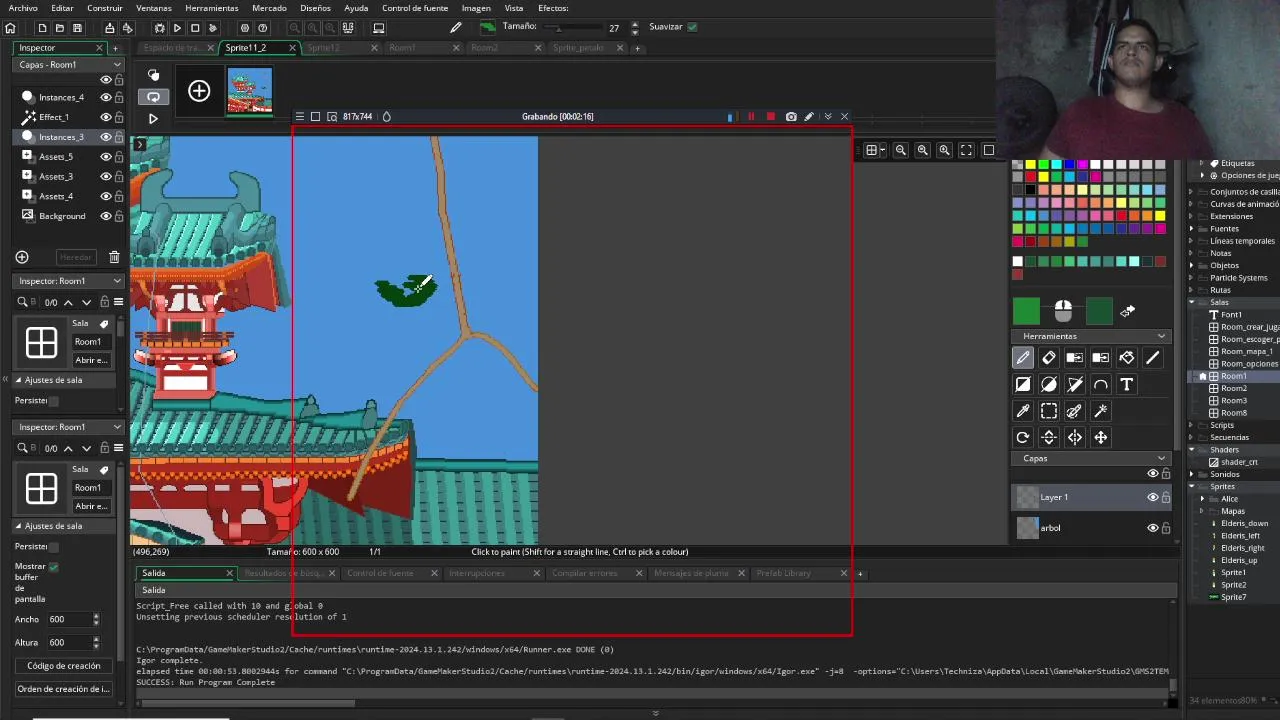The width and height of the screenshot is (1280, 720).
Task: Toggle visibility of Instances_4 layer
Action: (x=105, y=97)
